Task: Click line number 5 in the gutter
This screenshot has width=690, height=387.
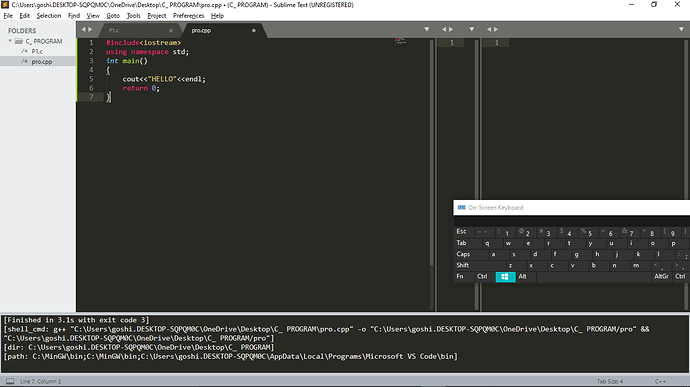Action: pyautogui.click(x=91, y=79)
